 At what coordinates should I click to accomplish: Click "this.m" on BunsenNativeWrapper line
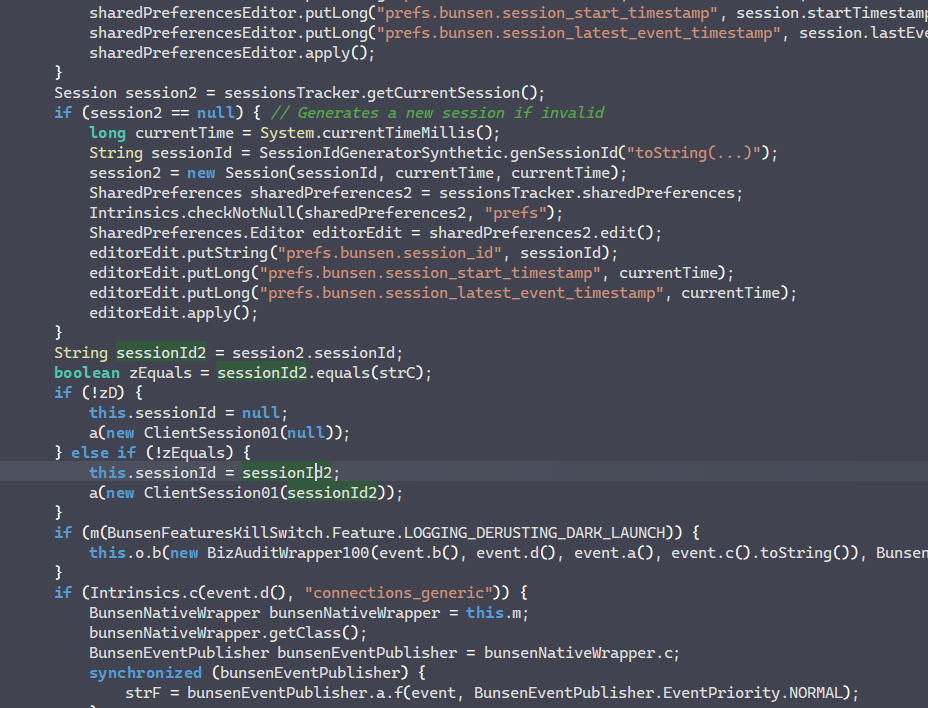click(494, 613)
